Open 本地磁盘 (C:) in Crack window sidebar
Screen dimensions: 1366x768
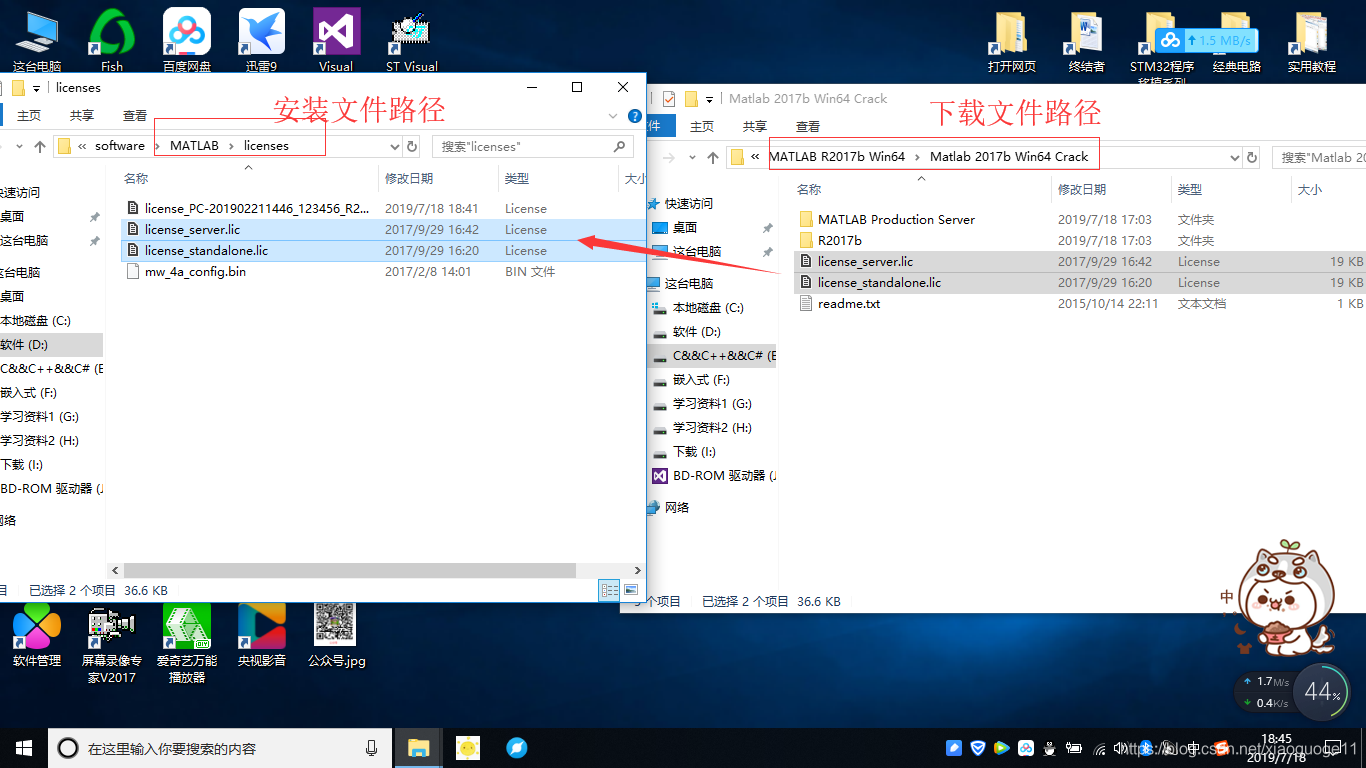coord(708,308)
